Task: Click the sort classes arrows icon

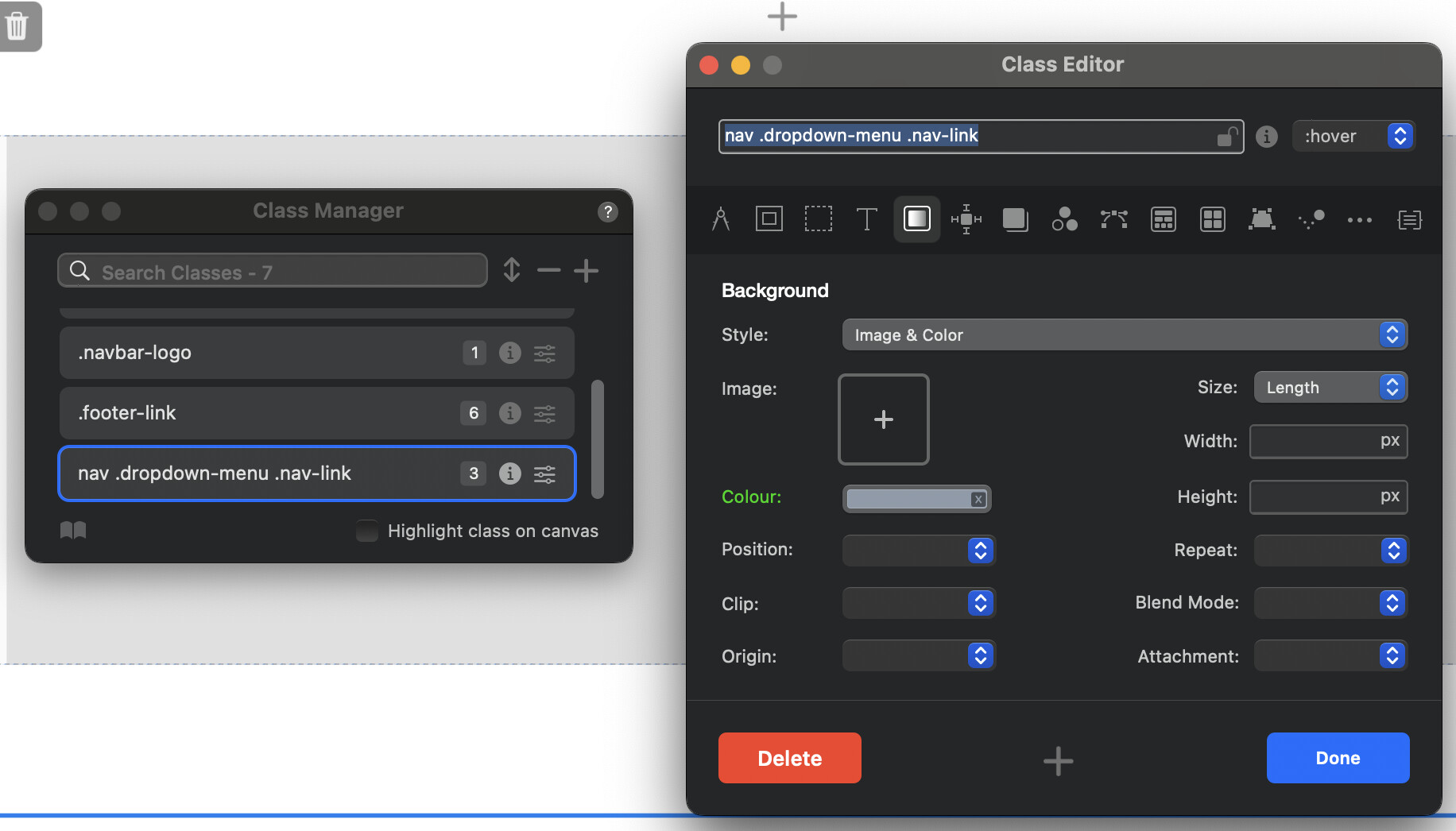Action: click(x=512, y=270)
